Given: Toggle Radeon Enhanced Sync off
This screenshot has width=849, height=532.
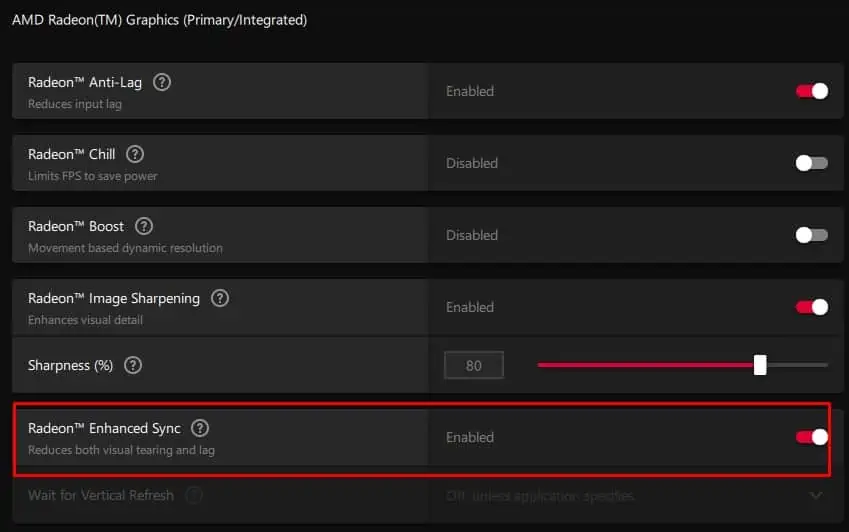Looking at the screenshot, I should click(x=811, y=437).
